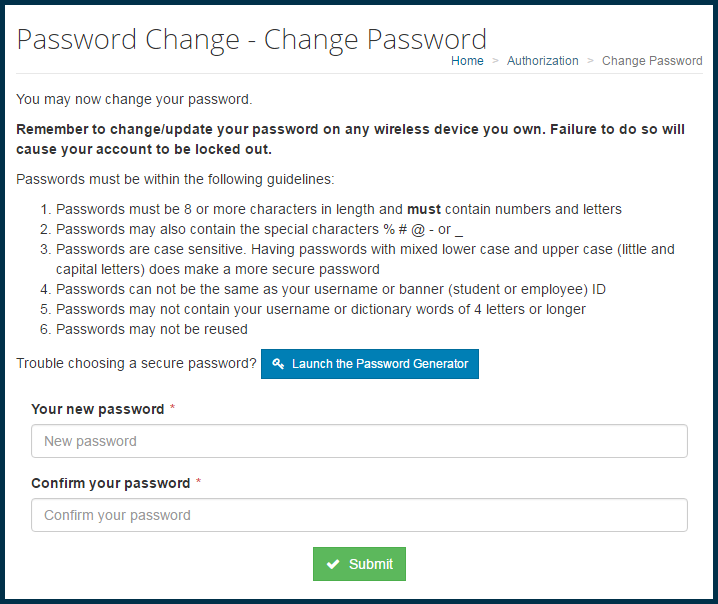Click the bold wireless device warning text
The width and height of the screenshot is (718, 604).
[x=350, y=139]
